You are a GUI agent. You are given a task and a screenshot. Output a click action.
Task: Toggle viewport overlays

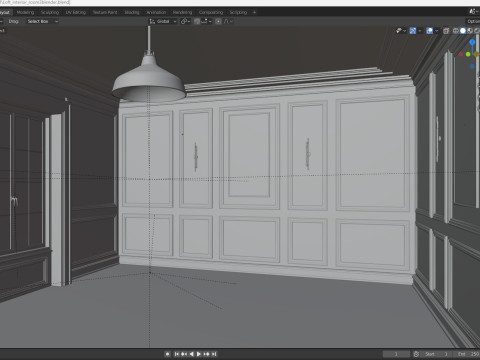pos(430,31)
